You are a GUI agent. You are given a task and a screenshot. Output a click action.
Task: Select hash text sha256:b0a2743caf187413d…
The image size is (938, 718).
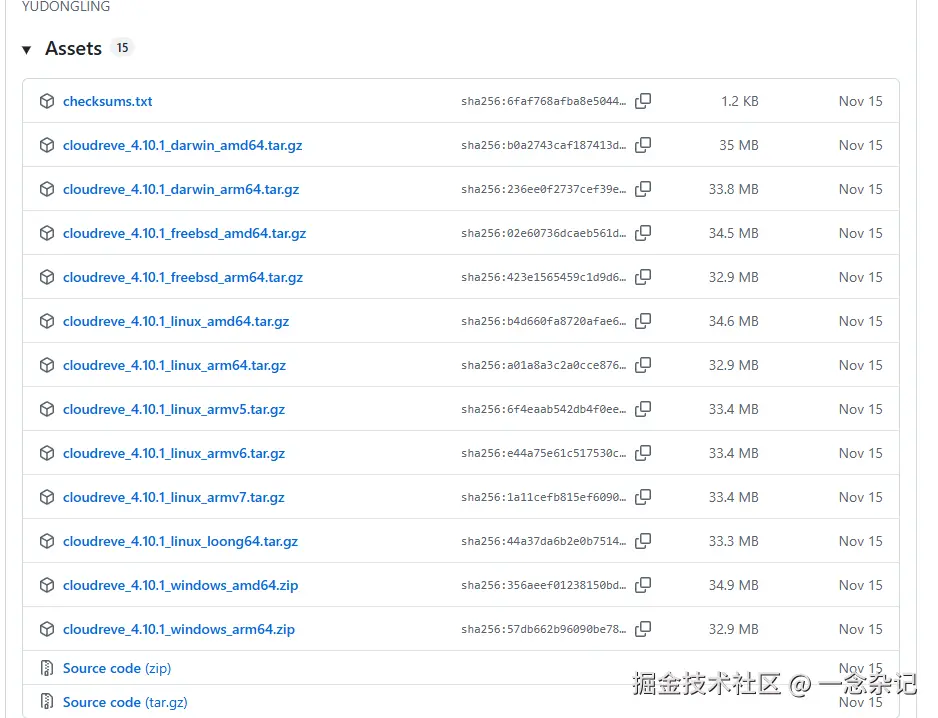click(543, 145)
